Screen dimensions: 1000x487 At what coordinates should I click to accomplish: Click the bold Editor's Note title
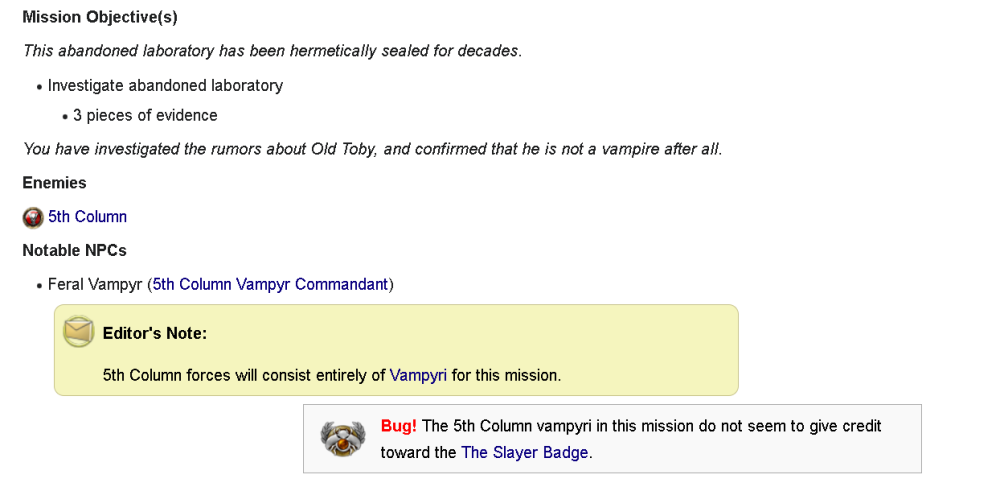[155, 333]
